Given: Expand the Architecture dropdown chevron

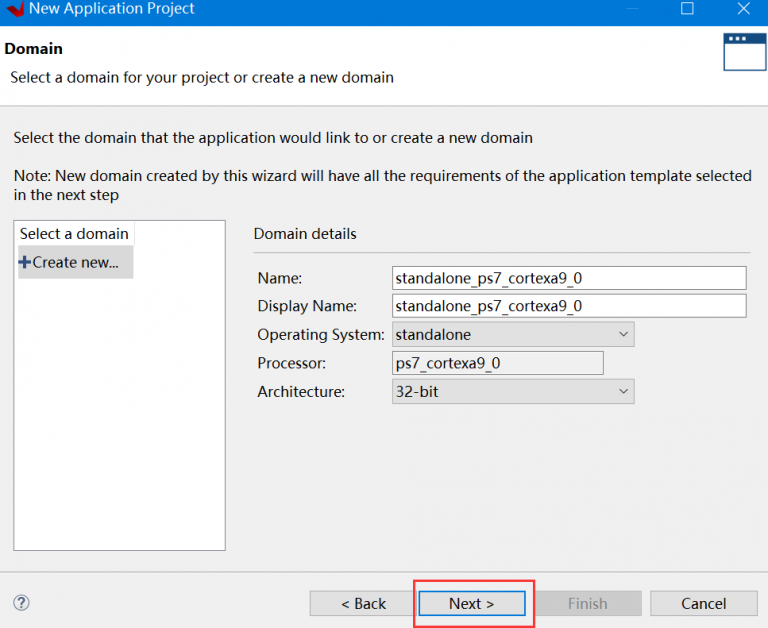Looking at the screenshot, I should [623, 392].
